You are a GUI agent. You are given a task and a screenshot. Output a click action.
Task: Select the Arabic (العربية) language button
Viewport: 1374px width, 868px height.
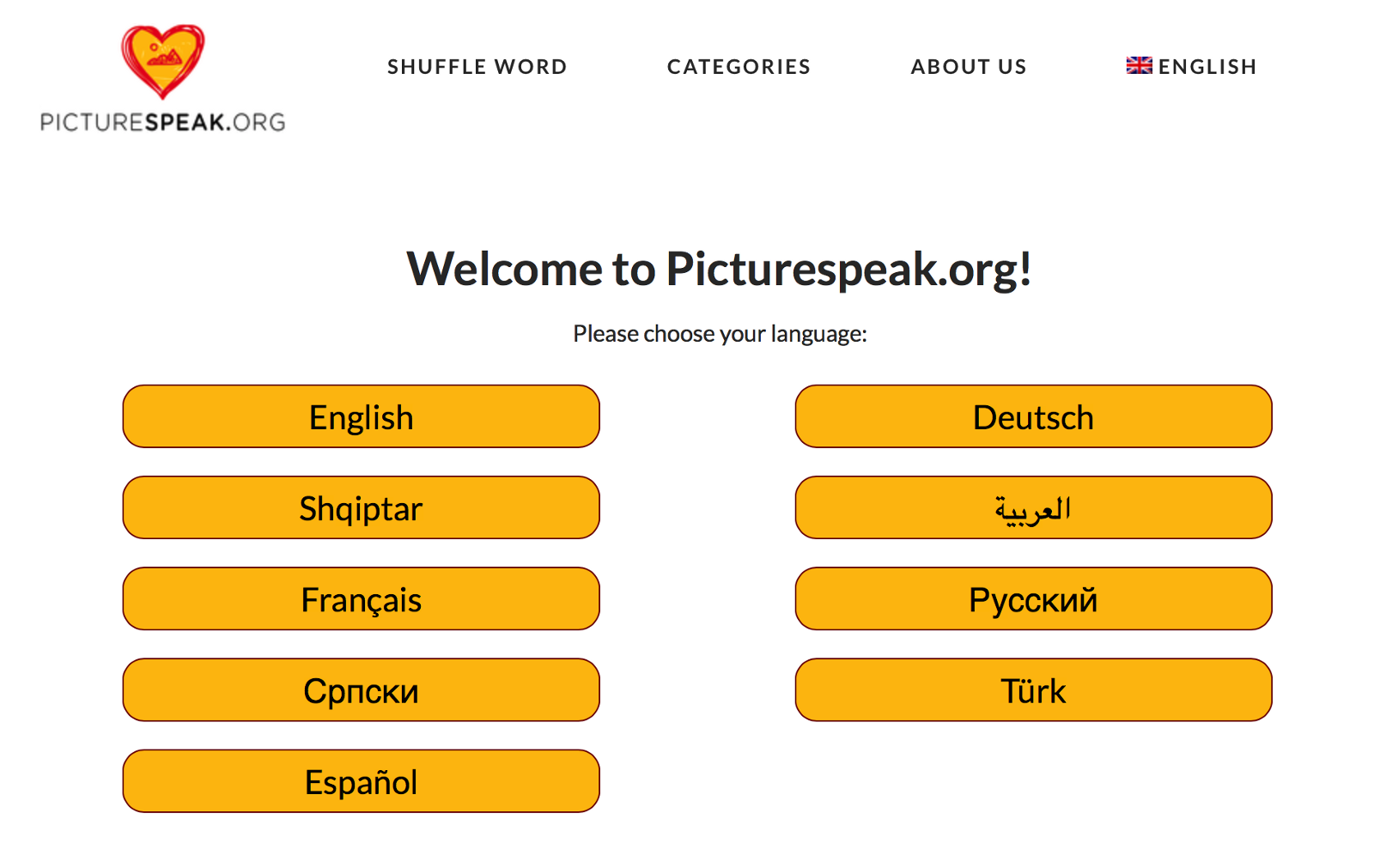tap(1033, 508)
